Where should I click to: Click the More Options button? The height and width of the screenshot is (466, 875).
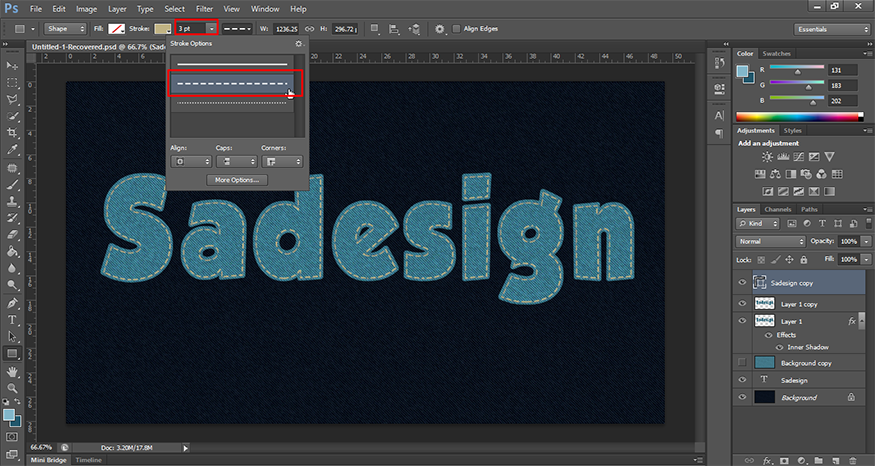[x=237, y=180]
